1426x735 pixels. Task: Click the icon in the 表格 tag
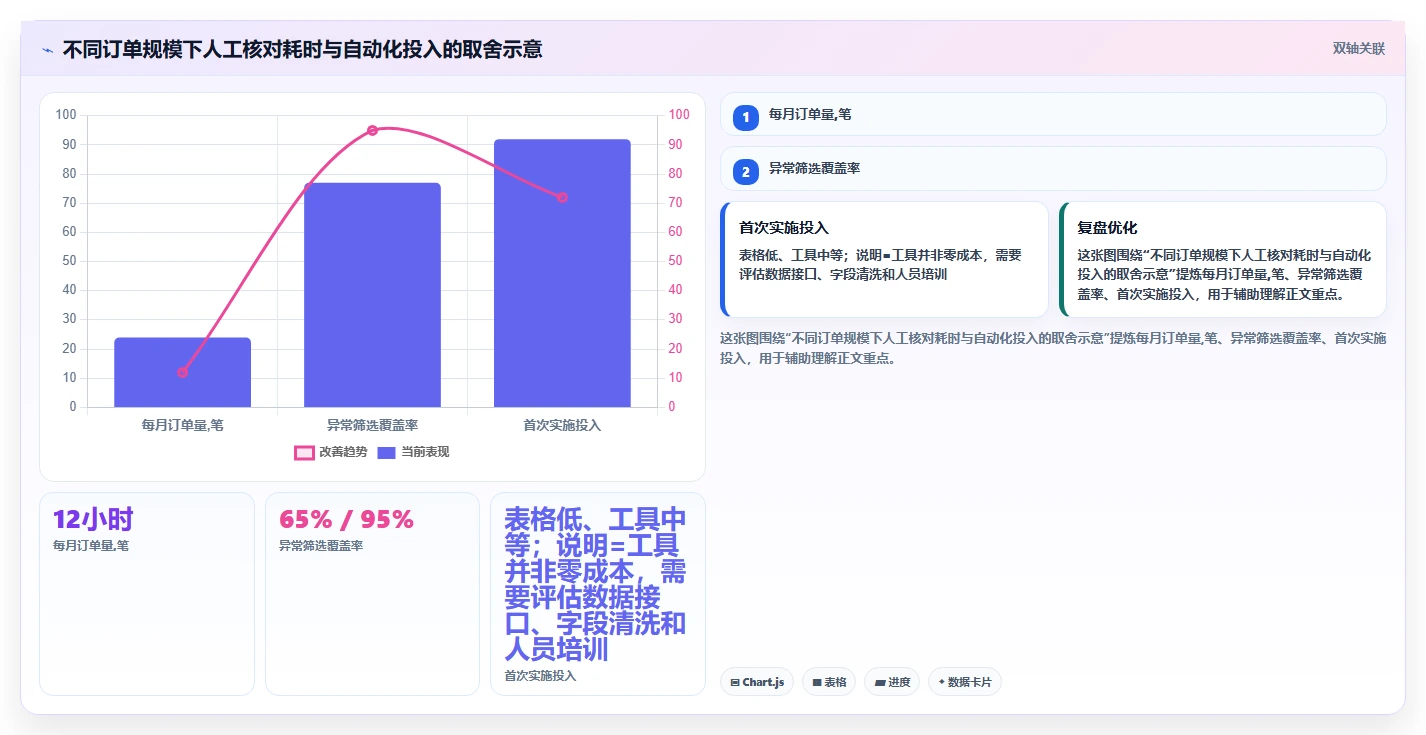point(817,683)
